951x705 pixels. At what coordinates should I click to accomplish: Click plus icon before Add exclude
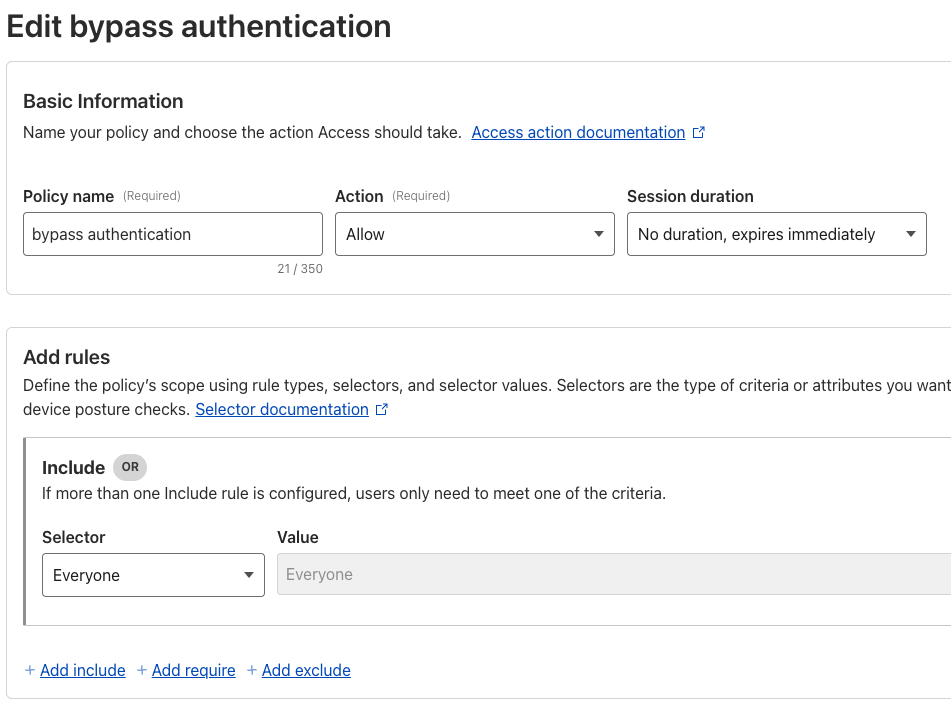[252, 670]
